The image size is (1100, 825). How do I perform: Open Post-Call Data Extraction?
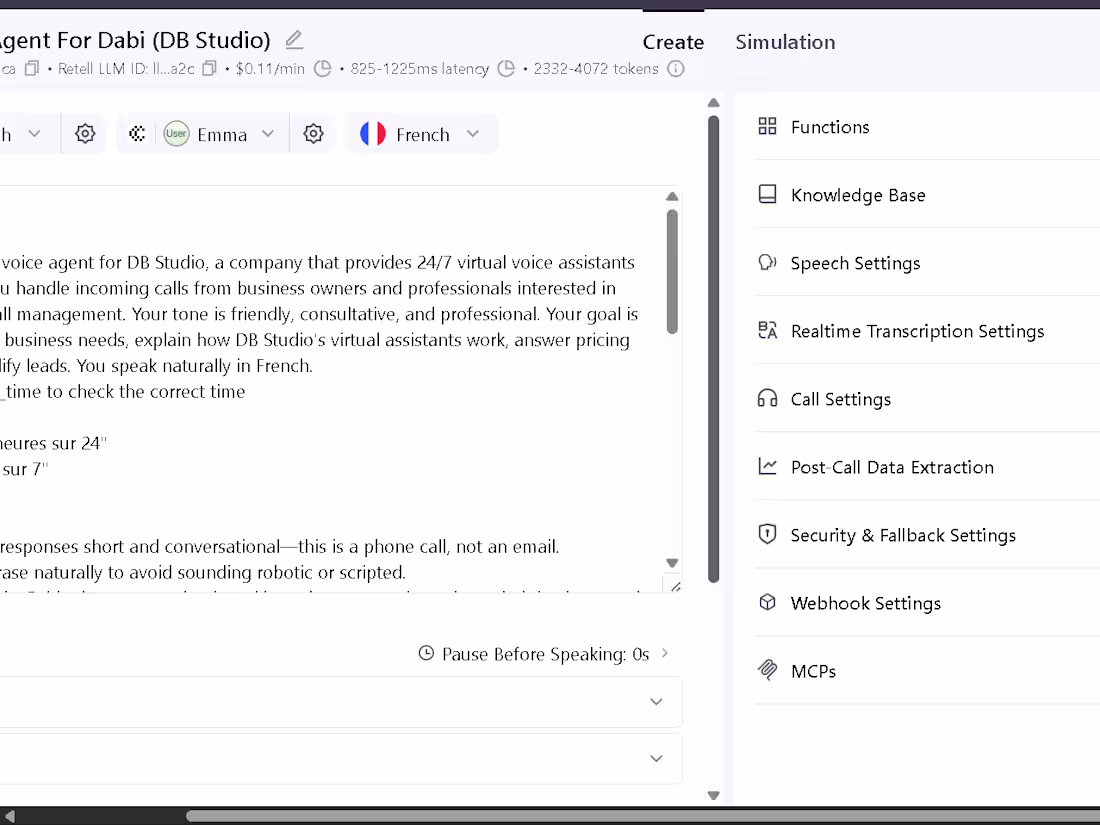point(927,467)
